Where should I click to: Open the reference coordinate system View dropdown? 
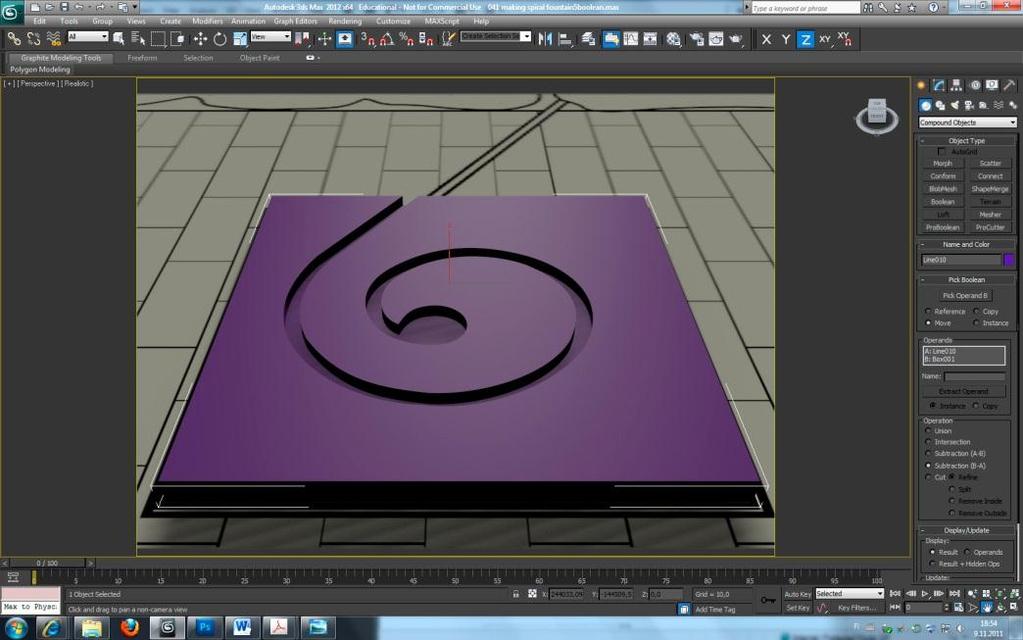tap(271, 37)
